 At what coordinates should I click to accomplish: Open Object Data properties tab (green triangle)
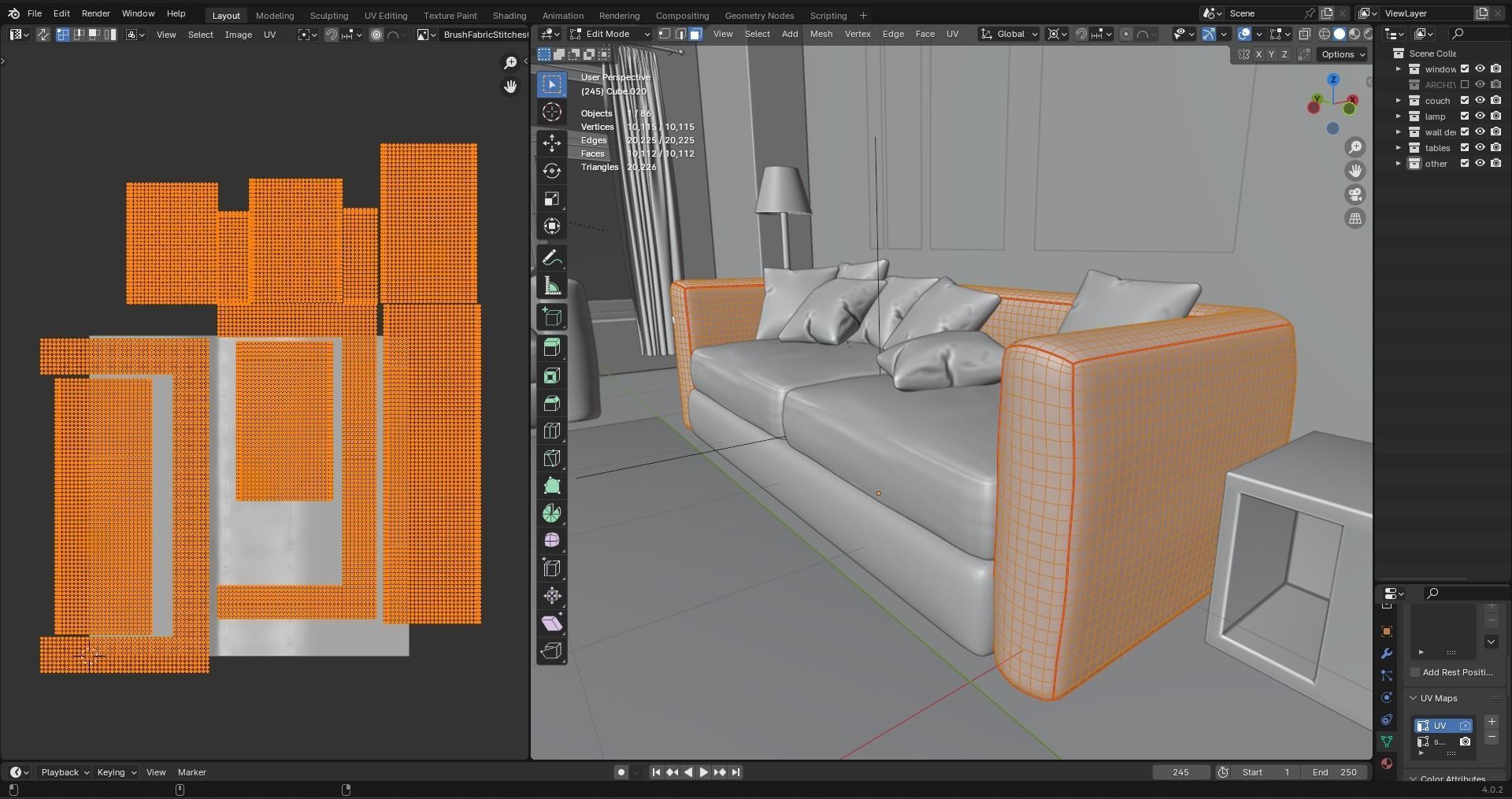coord(1387,742)
